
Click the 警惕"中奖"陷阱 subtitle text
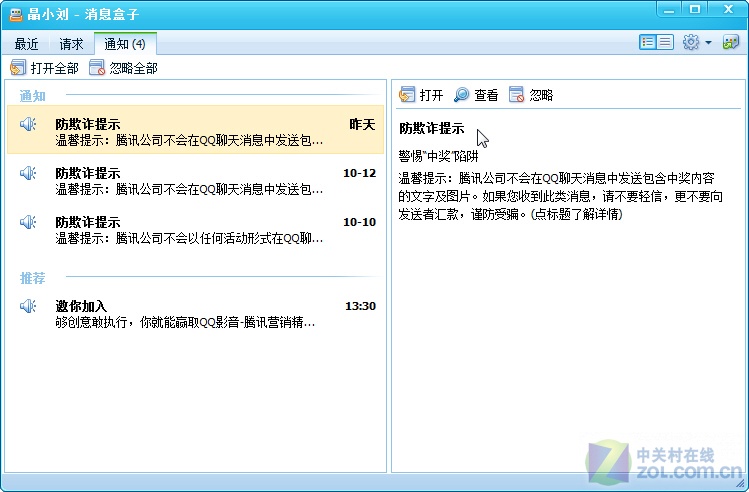(x=438, y=156)
